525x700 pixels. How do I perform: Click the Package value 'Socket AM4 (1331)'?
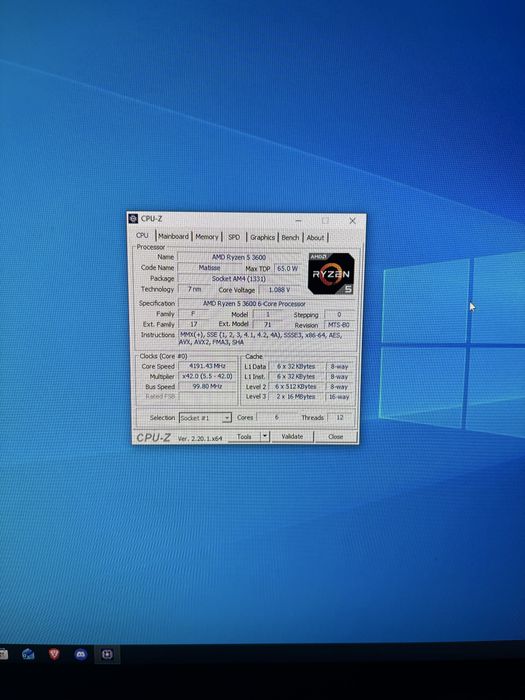coord(239,279)
